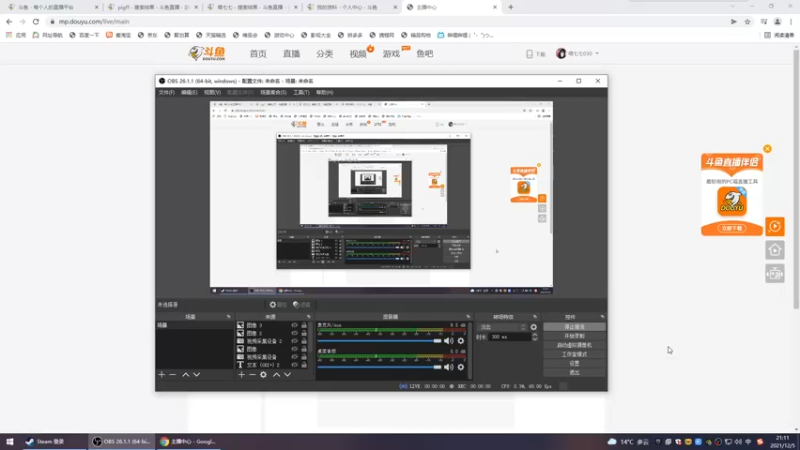Viewport: 800px width, 450px height.
Task: Open the 淡出 transition type dropdown
Action: pos(503,327)
